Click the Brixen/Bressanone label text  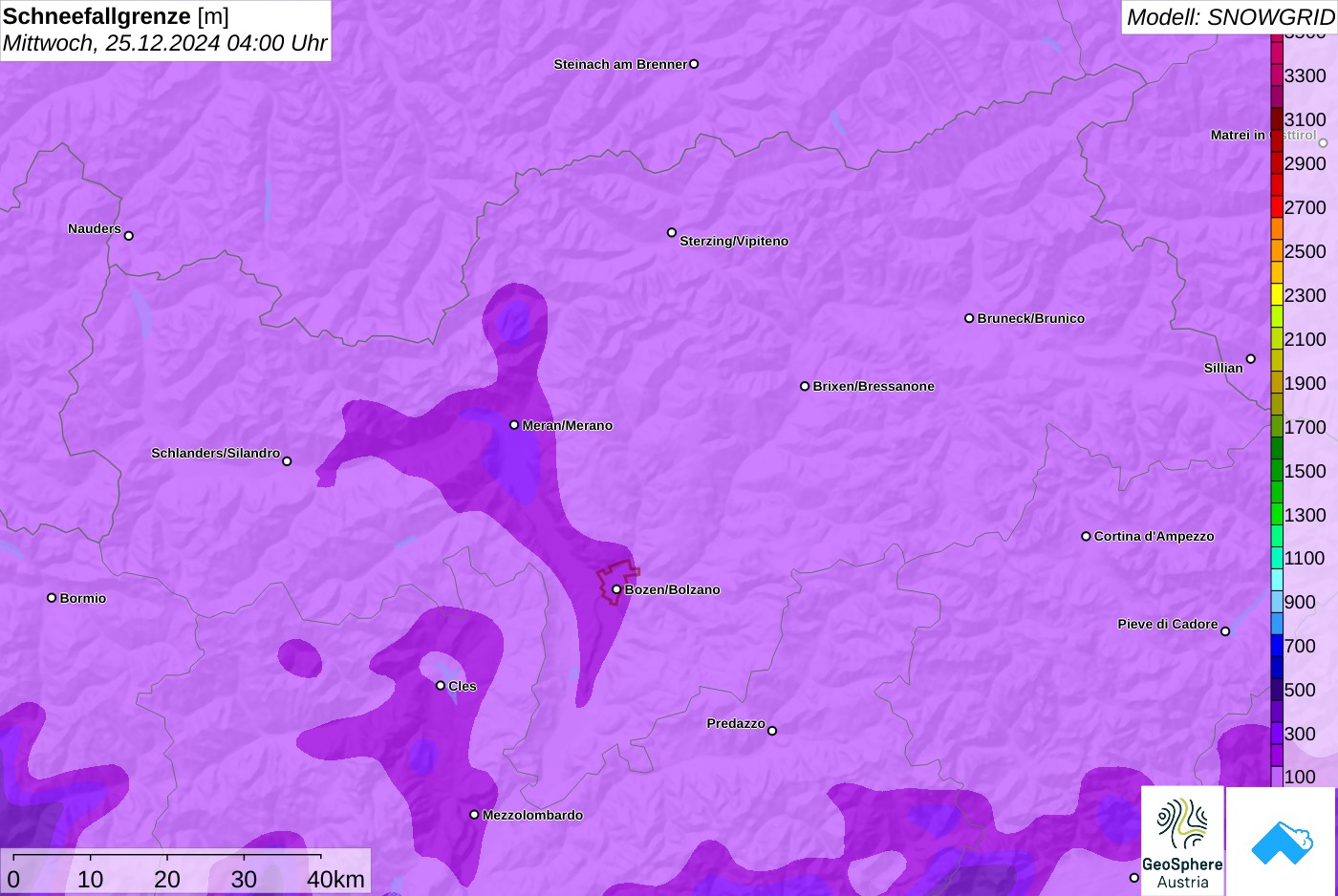tap(874, 386)
